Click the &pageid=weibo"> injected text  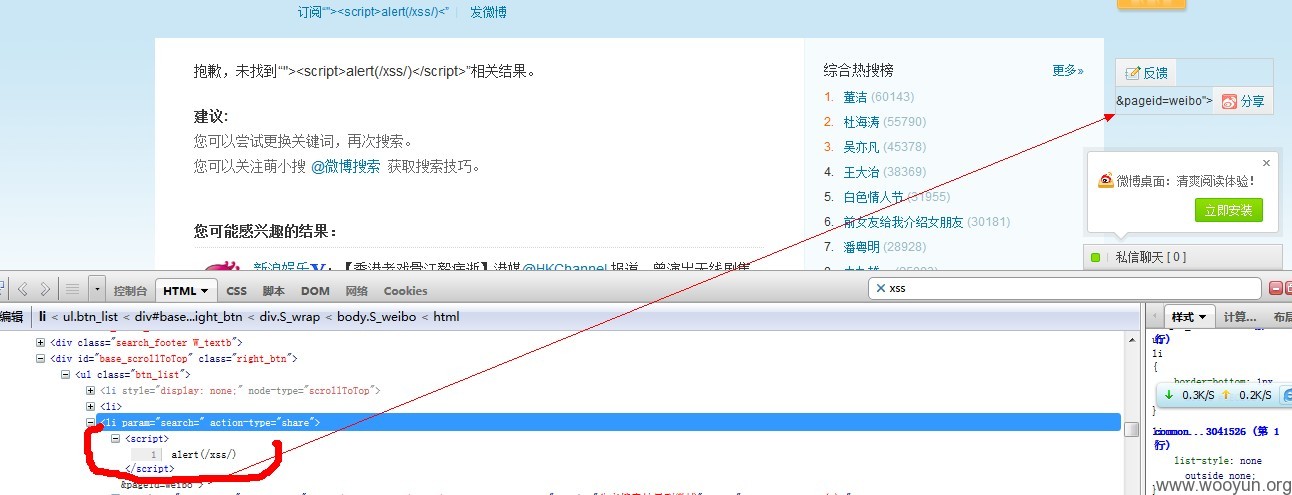1164,101
